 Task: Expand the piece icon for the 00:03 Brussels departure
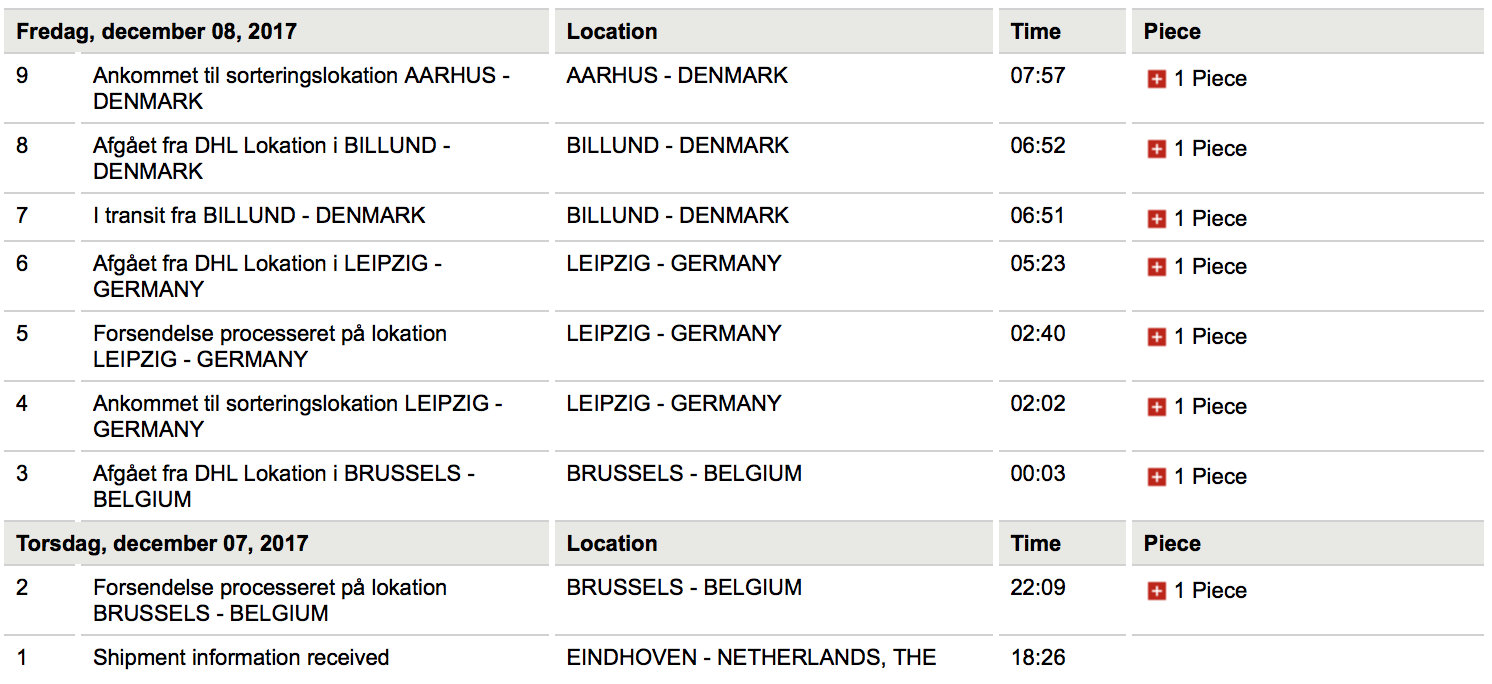[1156, 477]
